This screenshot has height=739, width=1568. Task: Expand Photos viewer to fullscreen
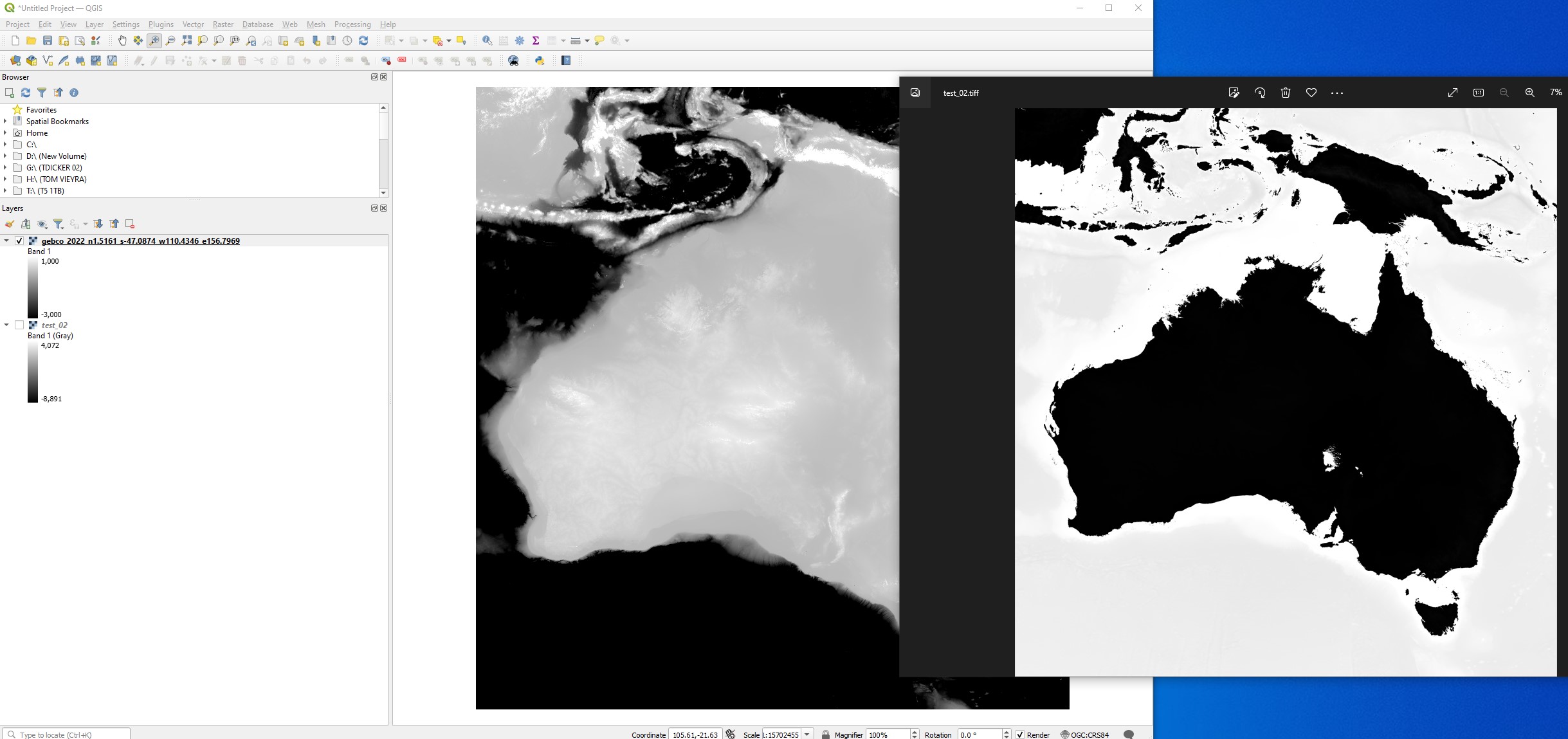point(1453,93)
